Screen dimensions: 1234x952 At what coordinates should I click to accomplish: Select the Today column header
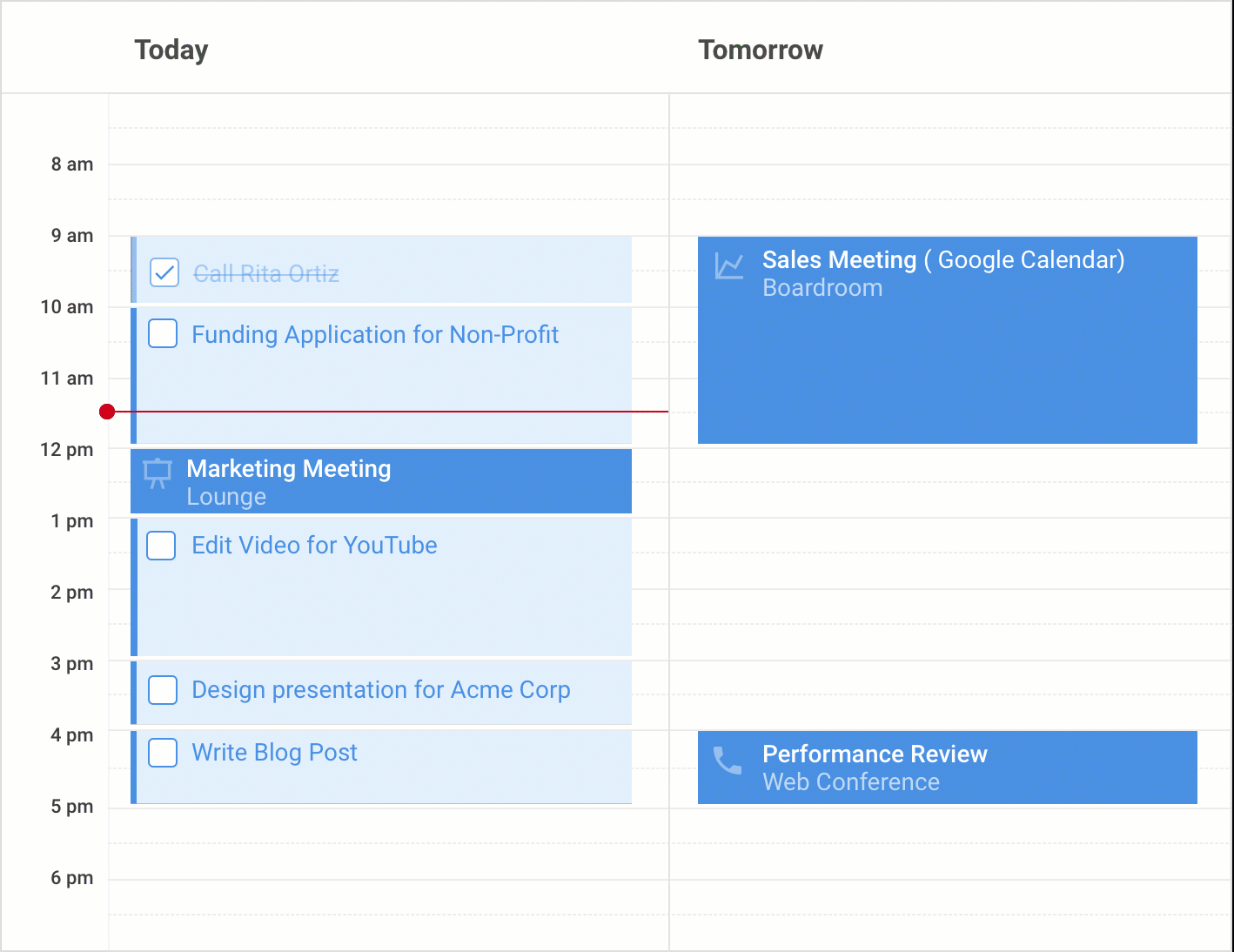[171, 50]
